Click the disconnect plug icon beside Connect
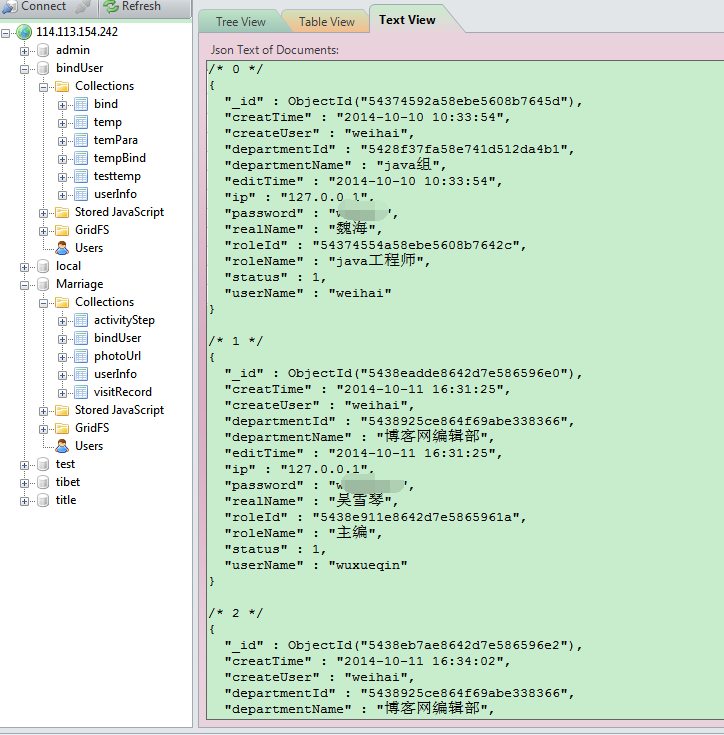The width and height of the screenshot is (724, 735). pyautogui.click(x=82, y=7)
